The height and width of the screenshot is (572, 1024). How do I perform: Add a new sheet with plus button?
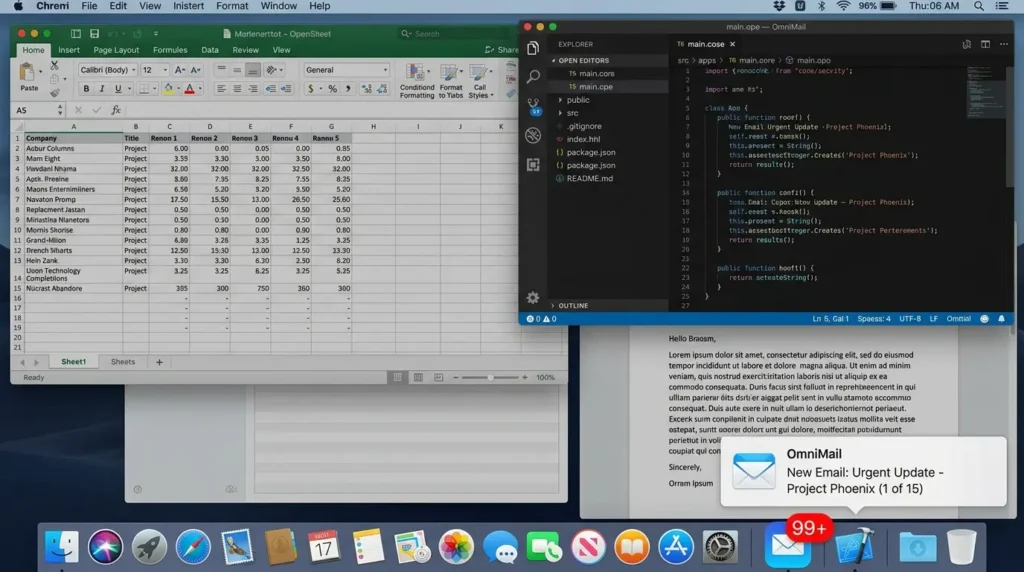(159, 362)
